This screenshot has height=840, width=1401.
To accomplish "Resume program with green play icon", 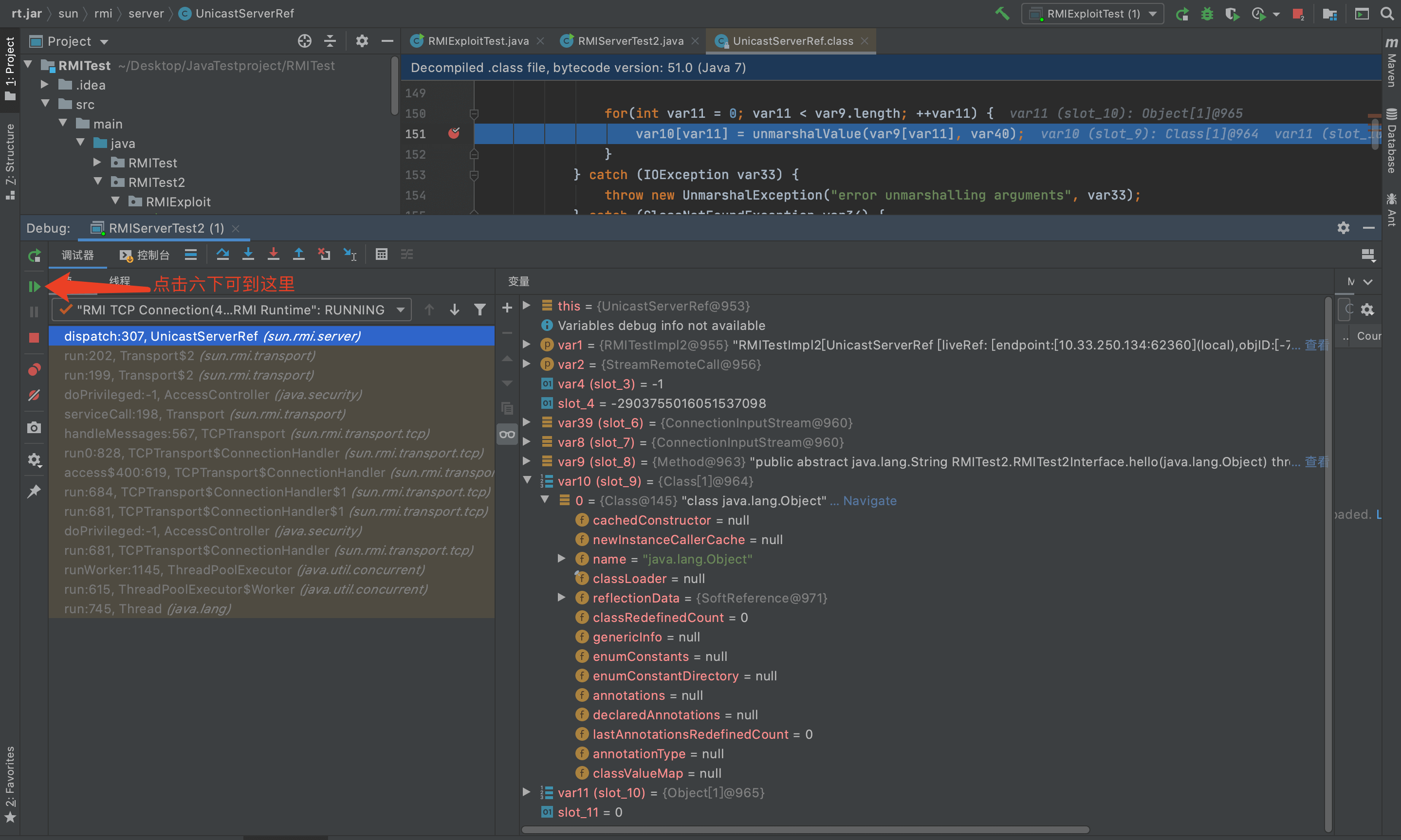I will [x=34, y=287].
